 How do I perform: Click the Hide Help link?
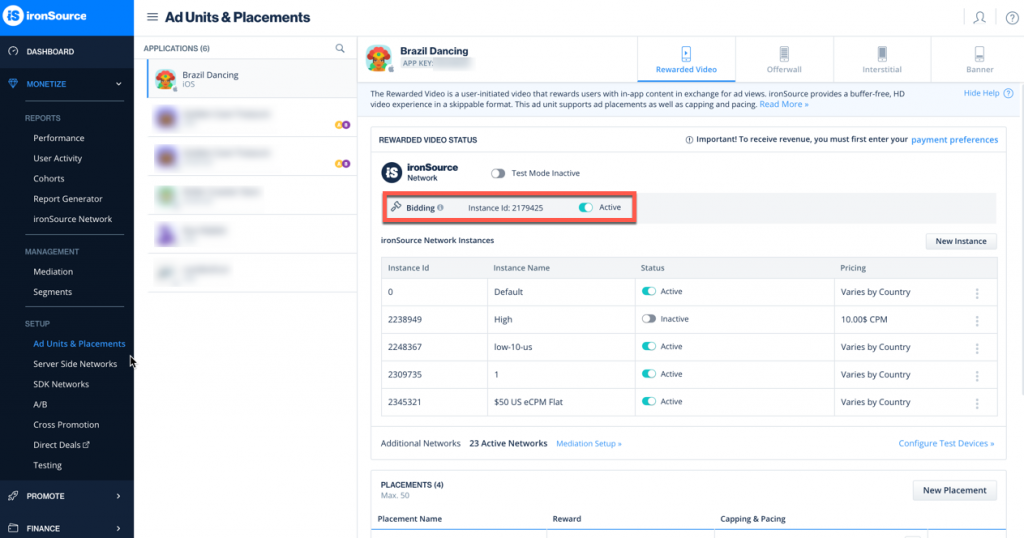click(x=981, y=93)
